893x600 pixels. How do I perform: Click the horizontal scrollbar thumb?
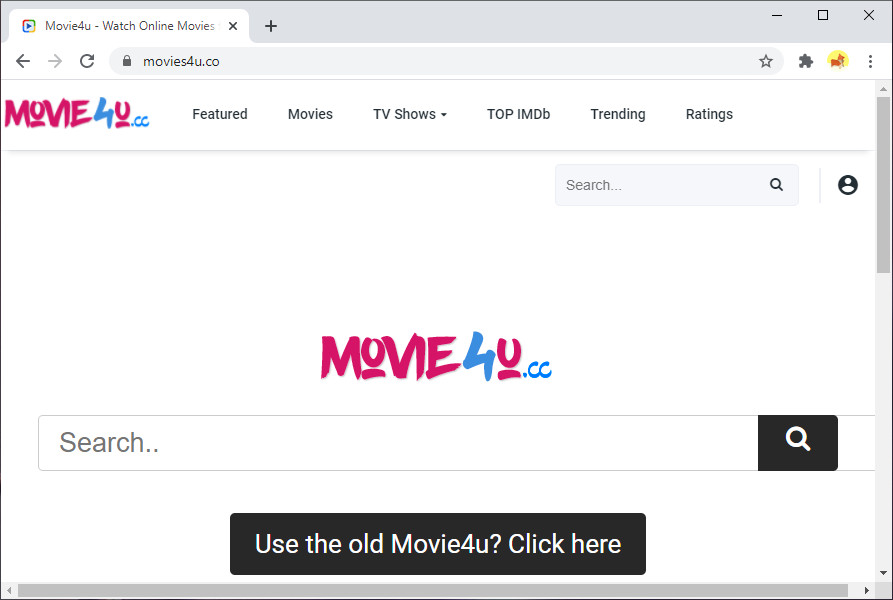coord(433,590)
